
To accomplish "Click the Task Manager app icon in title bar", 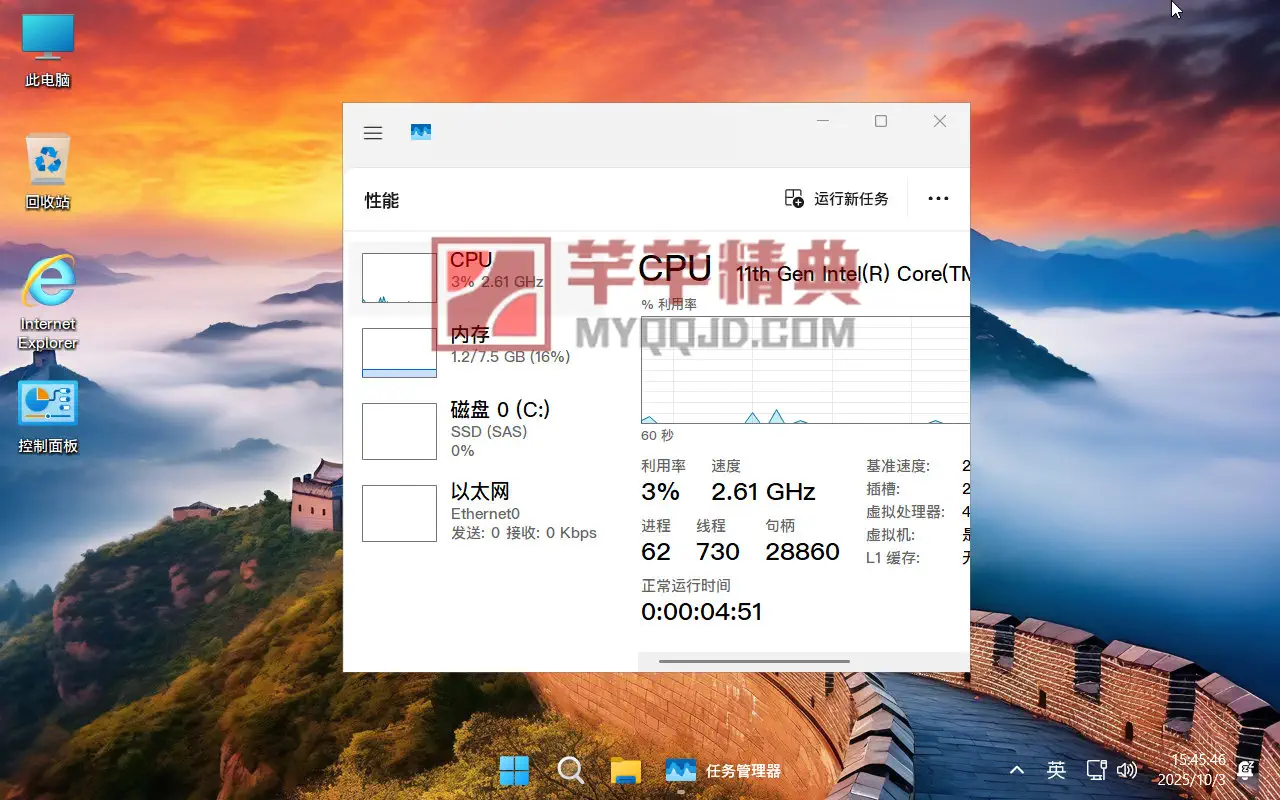I will tap(421, 132).
